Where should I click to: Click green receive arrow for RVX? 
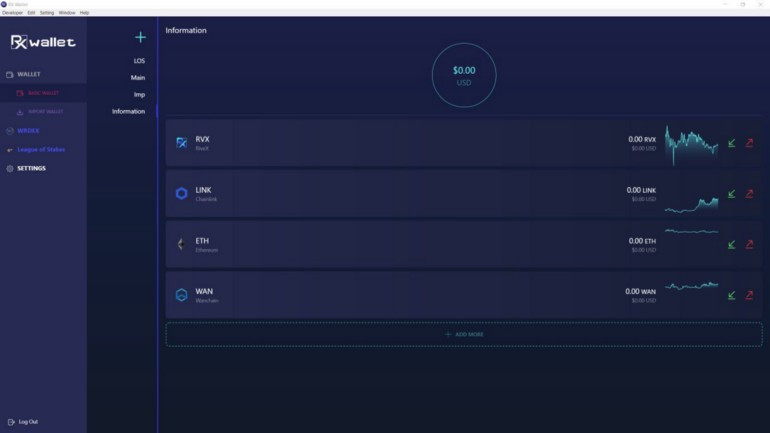(x=732, y=143)
